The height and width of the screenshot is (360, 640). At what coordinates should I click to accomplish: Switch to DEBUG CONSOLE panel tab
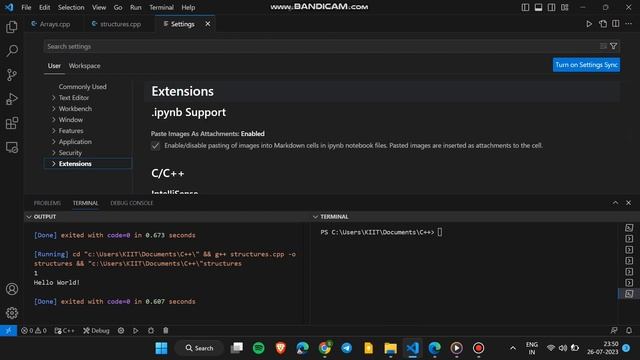pyautogui.click(x=131, y=203)
